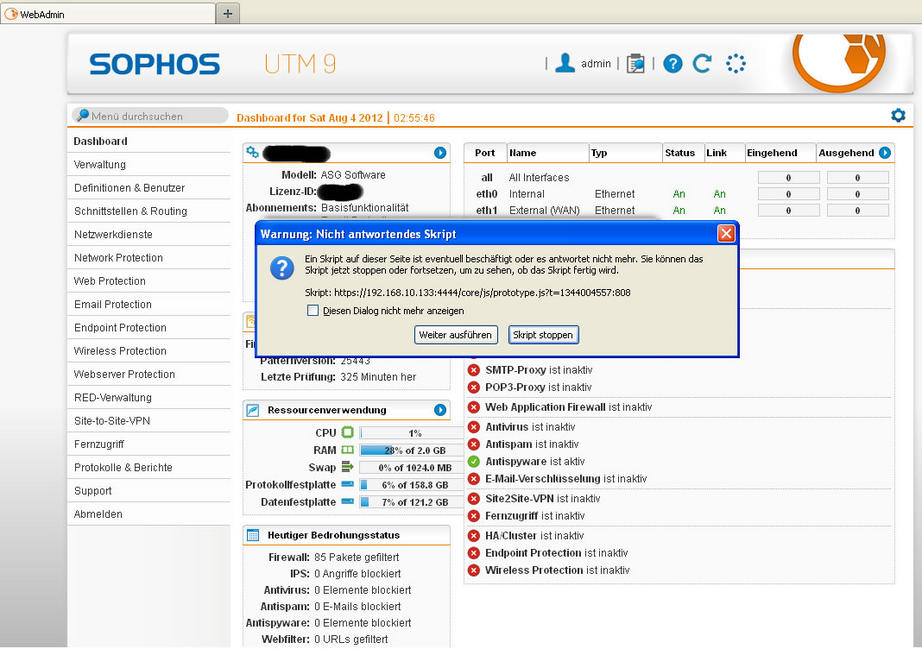Expand the interfaces table arrow by Ausgehend
This screenshot has height=649, width=922.
(x=885, y=153)
